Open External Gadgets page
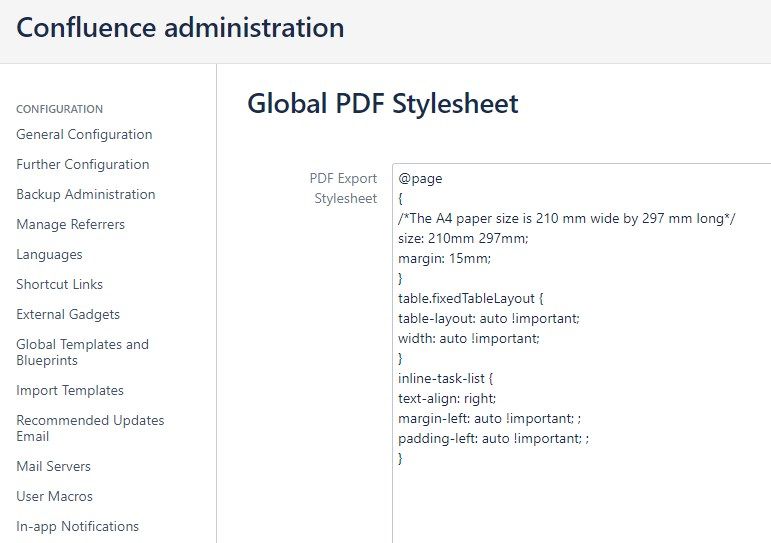Viewport: 771px width, 543px height. coord(68,314)
